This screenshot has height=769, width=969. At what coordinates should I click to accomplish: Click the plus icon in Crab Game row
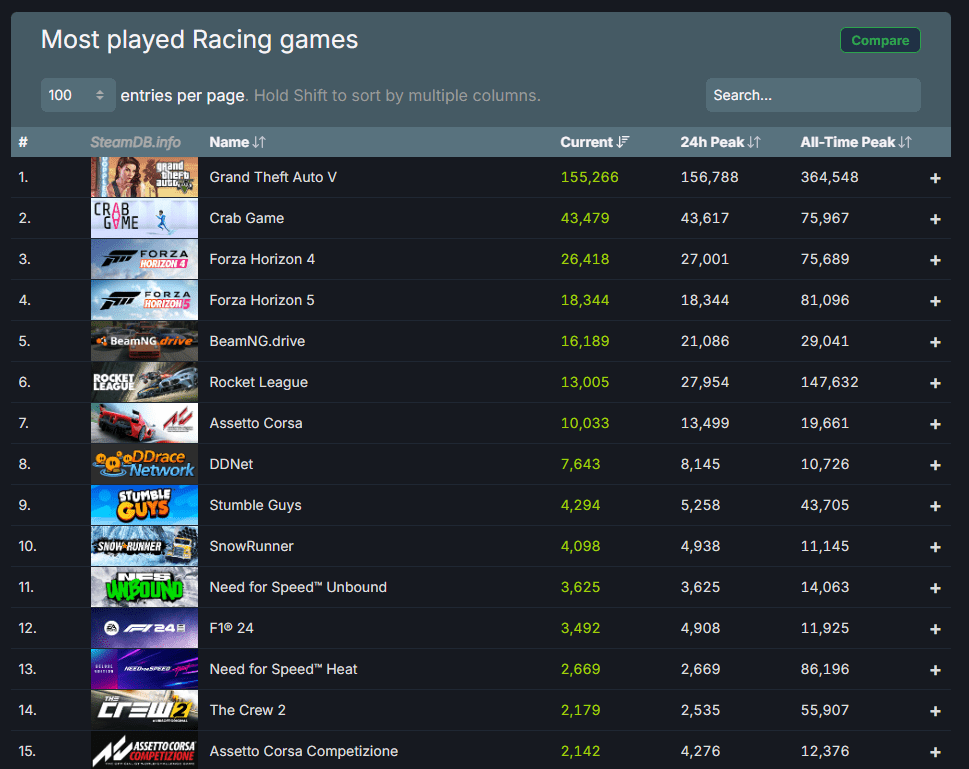[935, 219]
